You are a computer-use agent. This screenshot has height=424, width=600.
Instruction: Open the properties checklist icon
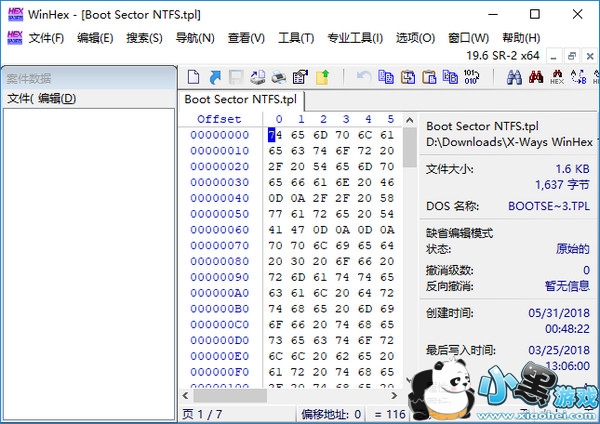(300, 77)
